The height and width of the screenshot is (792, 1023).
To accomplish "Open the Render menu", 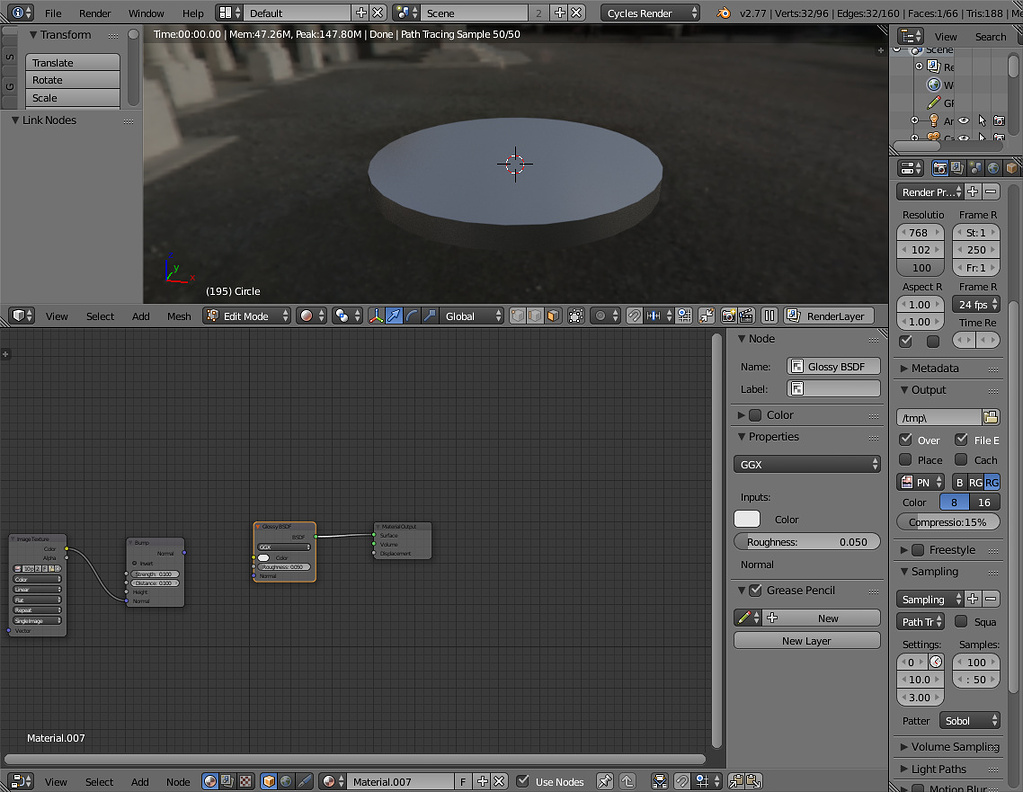I will [x=95, y=13].
